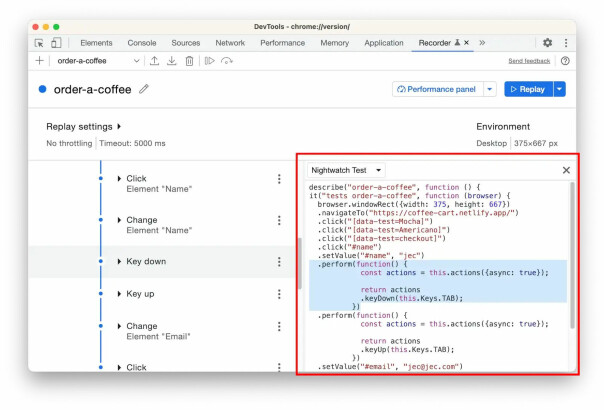Click the steps list vertical scrollbar
The height and width of the screenshot is (410, 604).
(x=300, y=263)
